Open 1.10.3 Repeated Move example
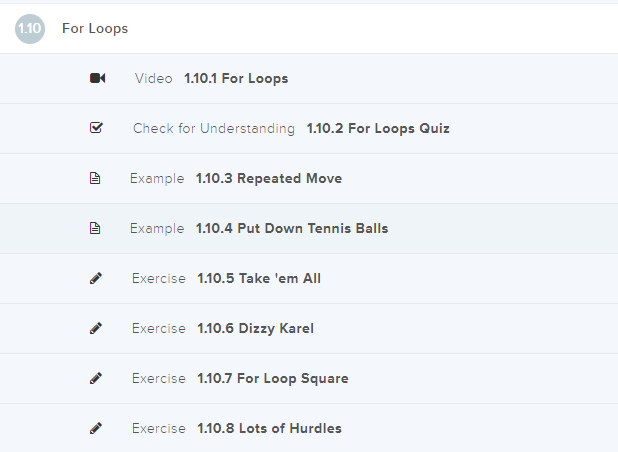This screenshot has width=618, height=452. [x=269, y=178]
